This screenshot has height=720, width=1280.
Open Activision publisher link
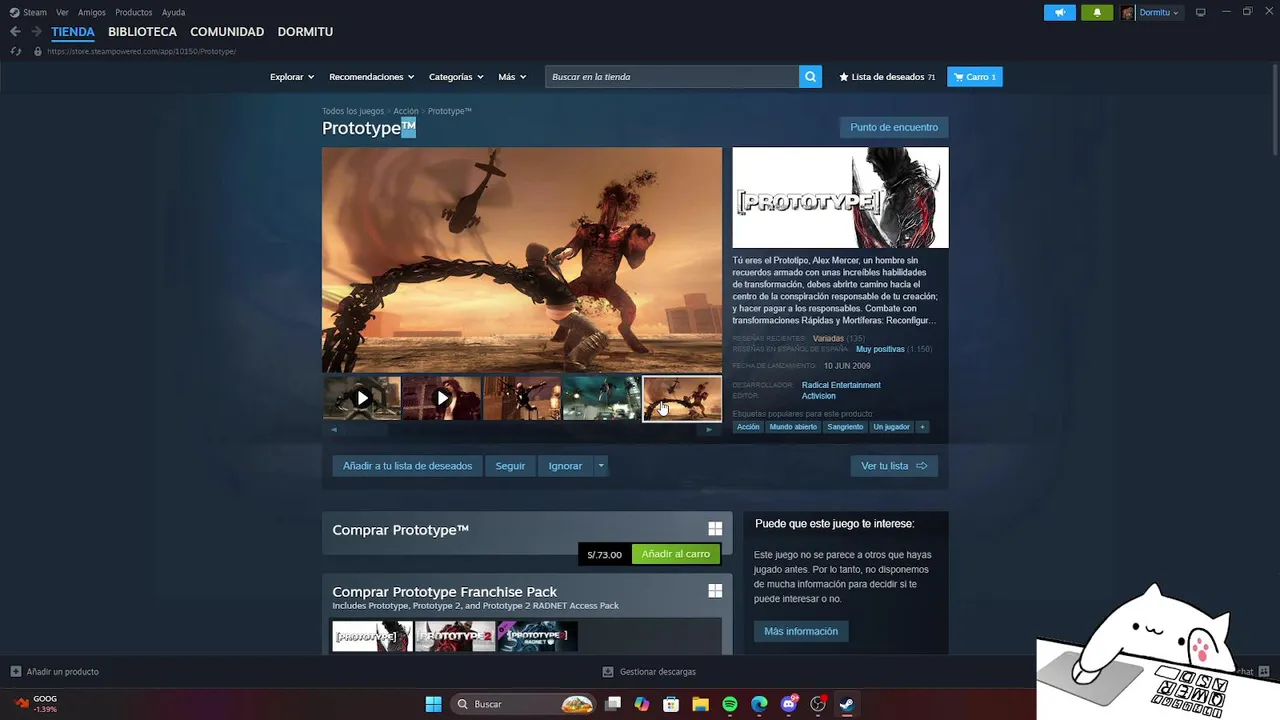coord(818,396)
